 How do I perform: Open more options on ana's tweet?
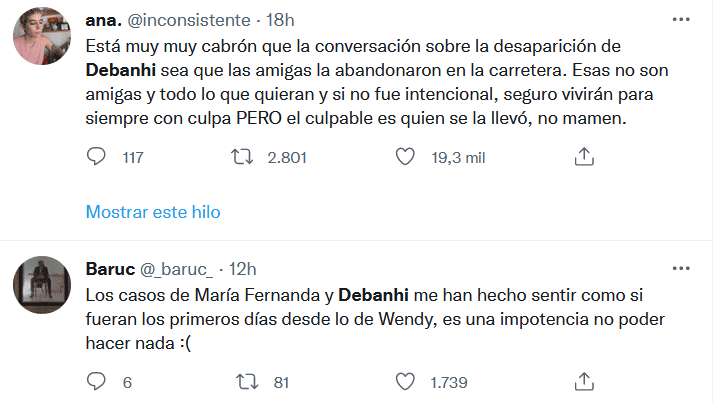pos(682,21)
